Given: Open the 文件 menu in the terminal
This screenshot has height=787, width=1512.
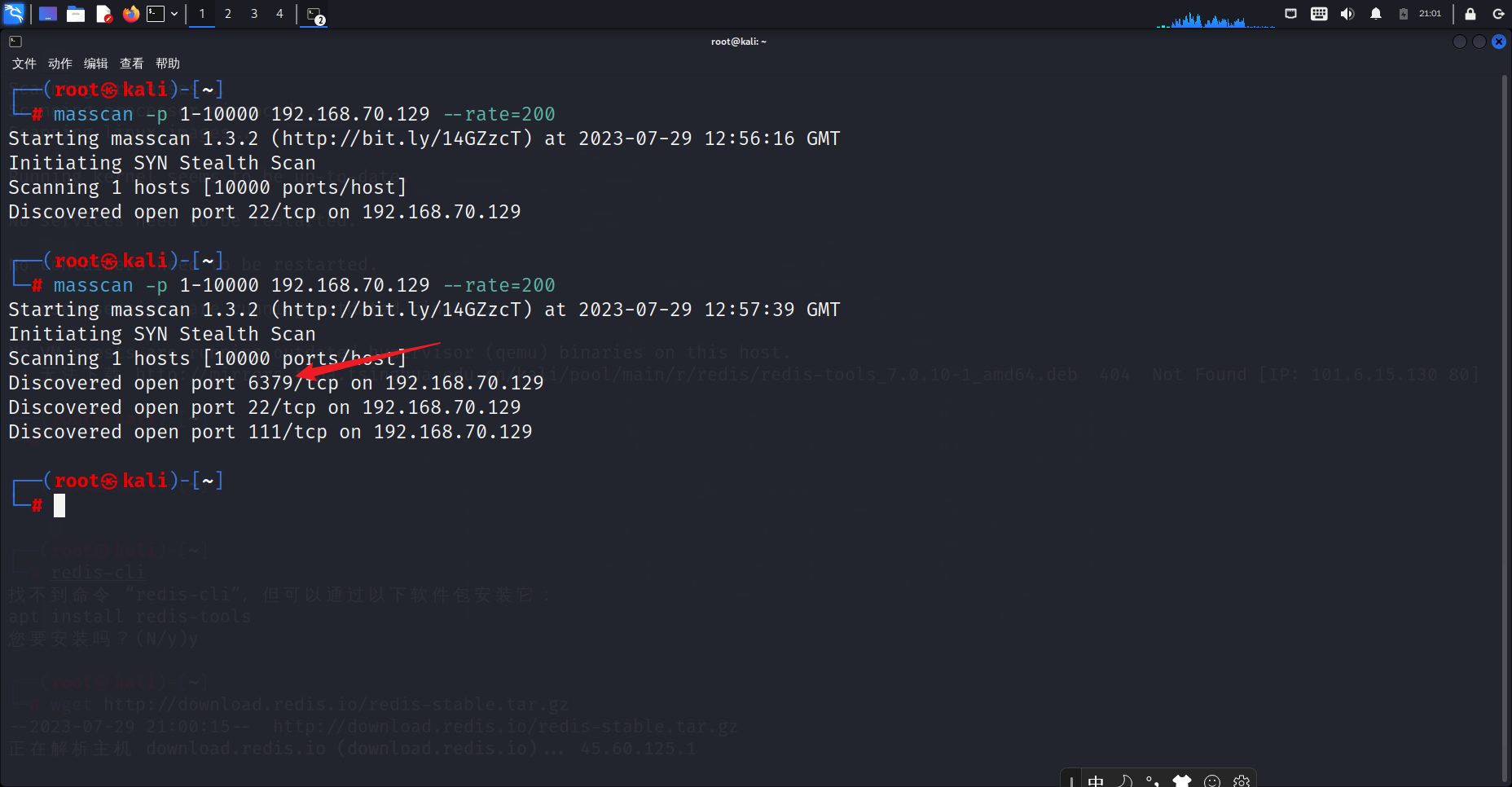Looking at the screenshot, I should pos(24,63).
